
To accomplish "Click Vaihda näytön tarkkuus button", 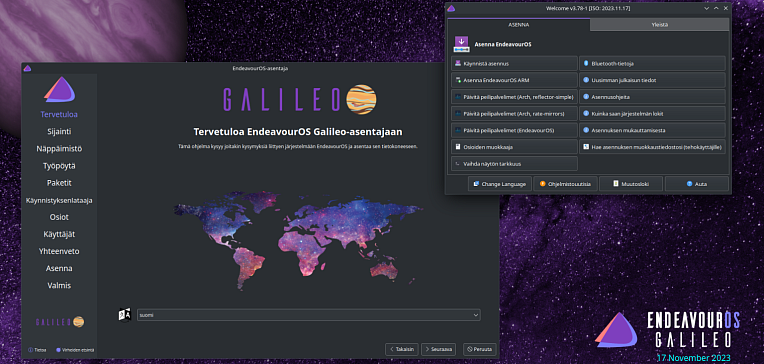I will point(515,163).
